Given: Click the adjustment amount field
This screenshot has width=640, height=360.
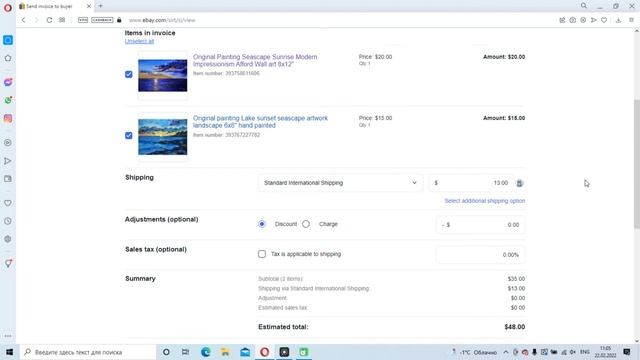Looking at the screenshot, I should coord(480,224).
